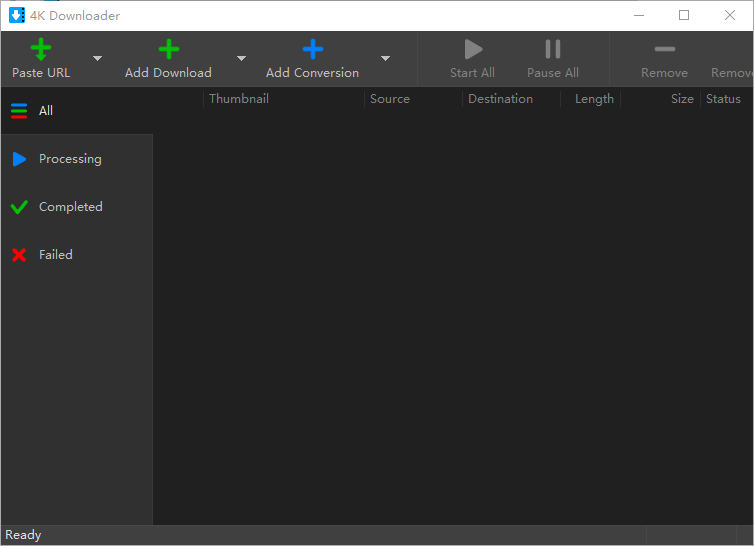The height and width of the screenshot is (546, 754).
Task: Expand the Add Conversion dropdown arrow
Action: pos(385,59)
